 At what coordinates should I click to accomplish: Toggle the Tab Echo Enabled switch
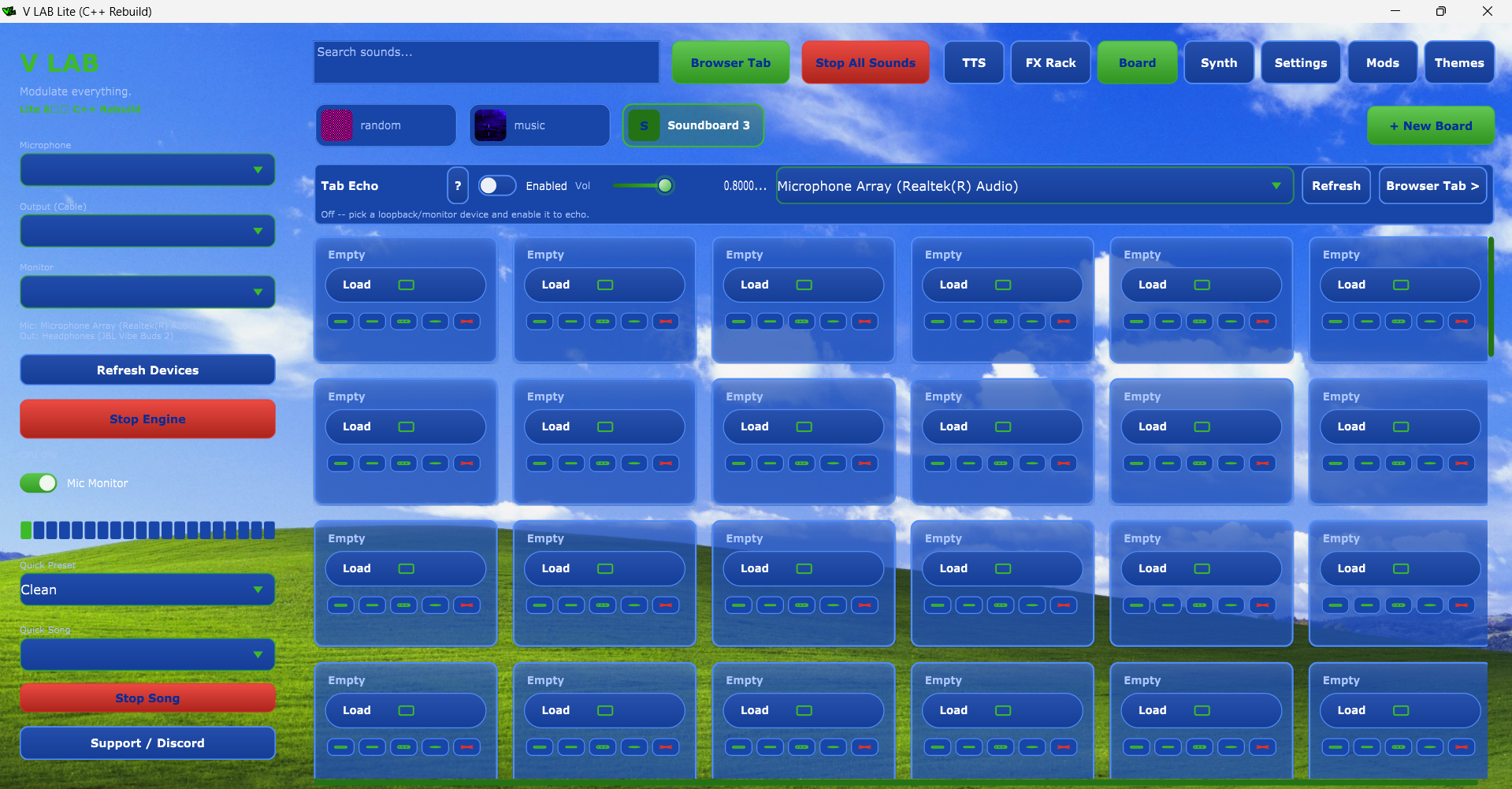pos(497,185)
